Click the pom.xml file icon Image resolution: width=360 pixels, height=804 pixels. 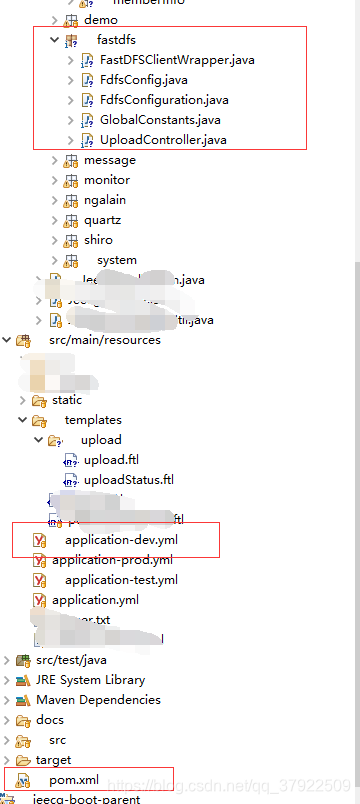coord(23,781)
